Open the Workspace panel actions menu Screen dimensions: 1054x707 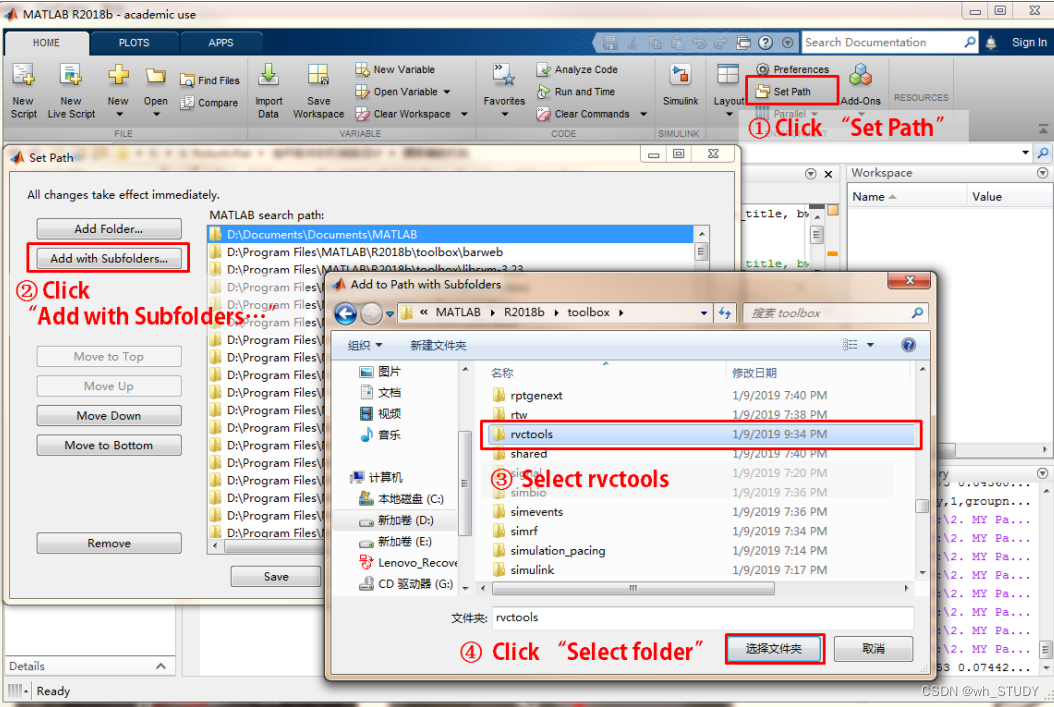point(1042,173)
